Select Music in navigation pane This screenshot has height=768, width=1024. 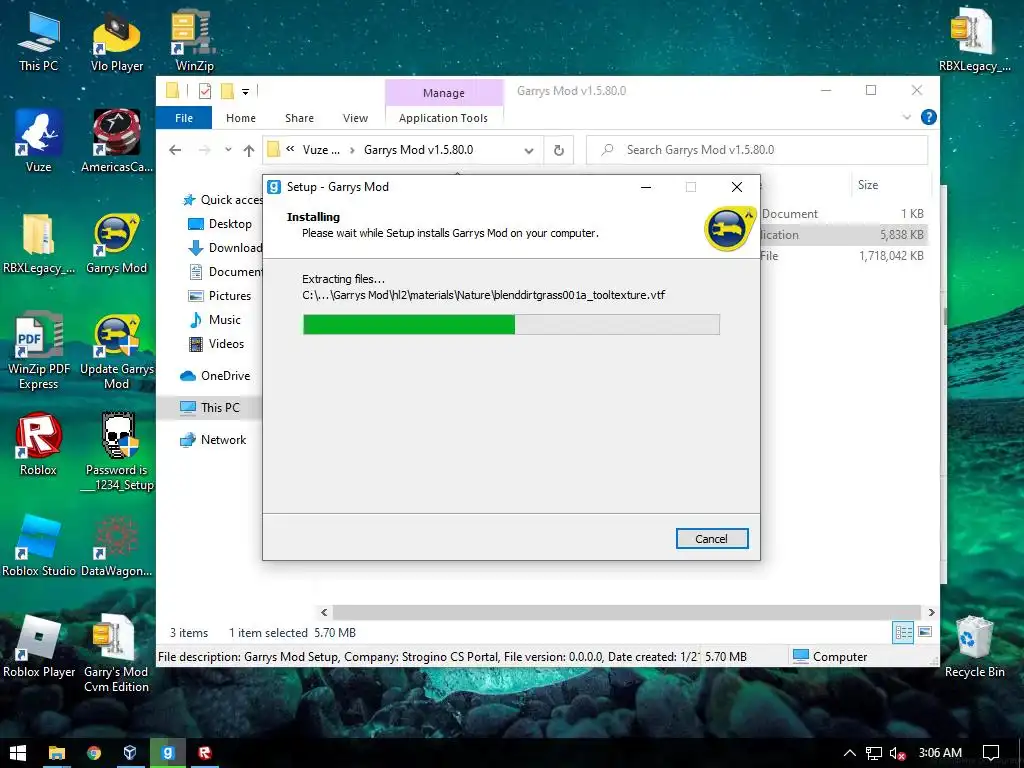pos(215,320)
